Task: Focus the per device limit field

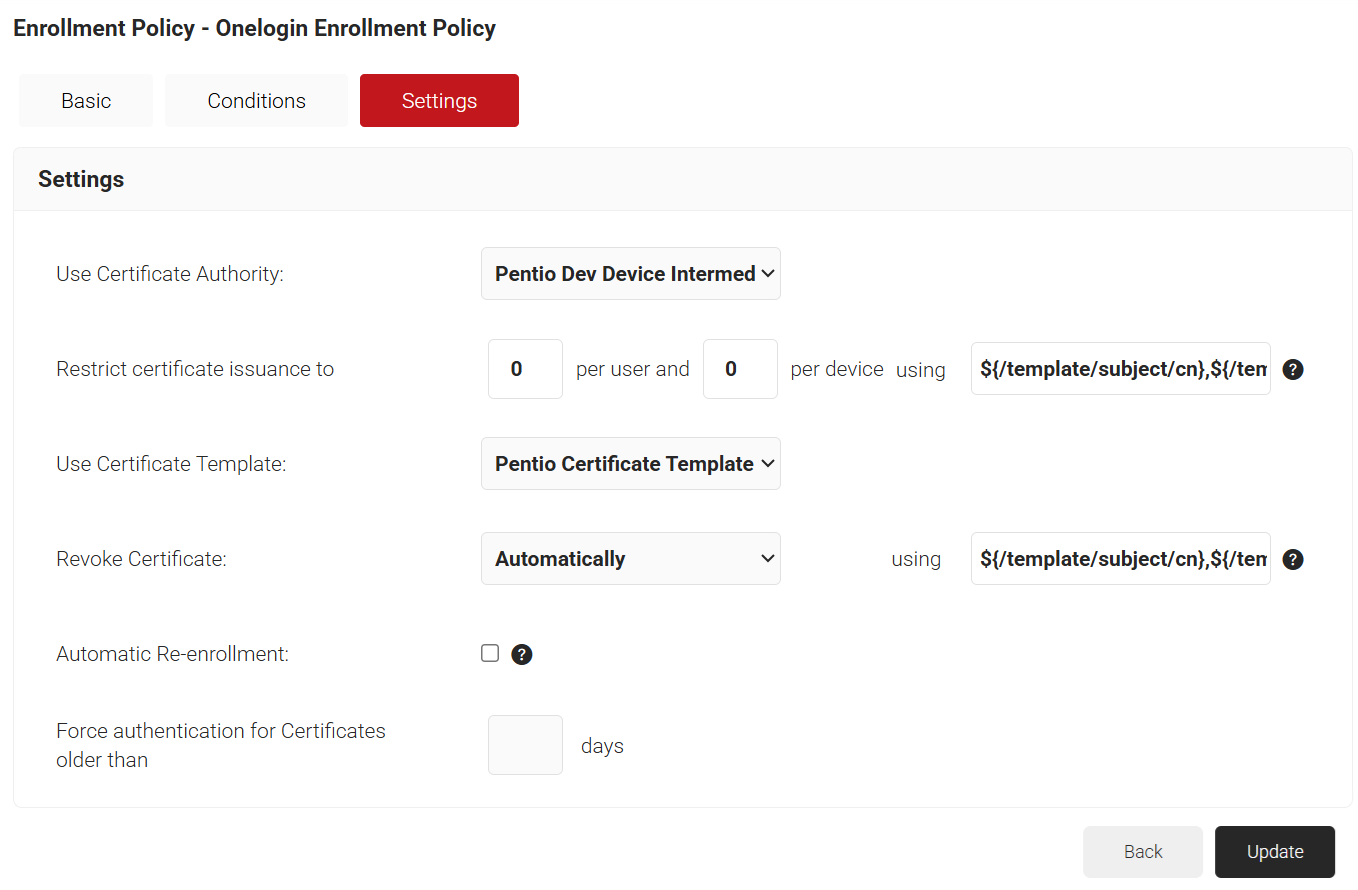Action: pyautogui.click(x=740, y=369)
